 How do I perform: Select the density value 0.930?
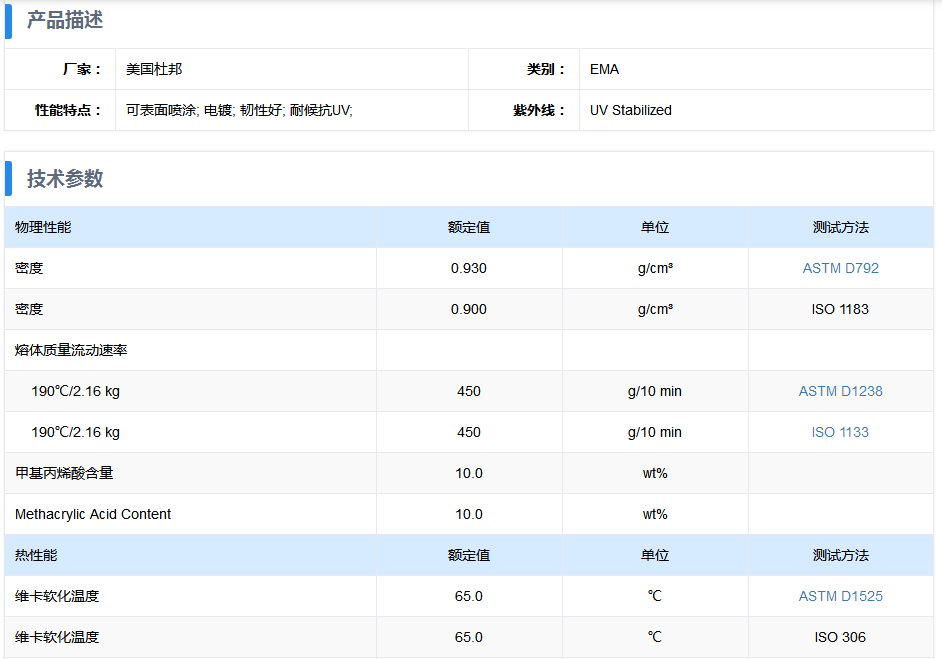click(x=468, y=268)
